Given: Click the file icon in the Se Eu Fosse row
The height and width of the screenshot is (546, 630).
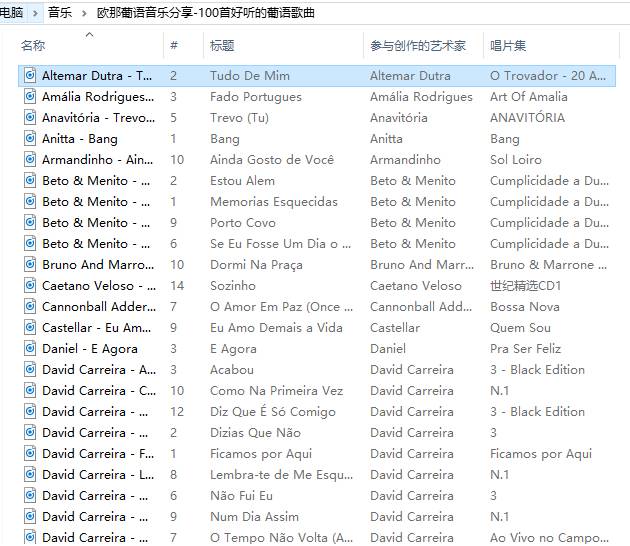Looking at the screenshot, I should (30, 243).
